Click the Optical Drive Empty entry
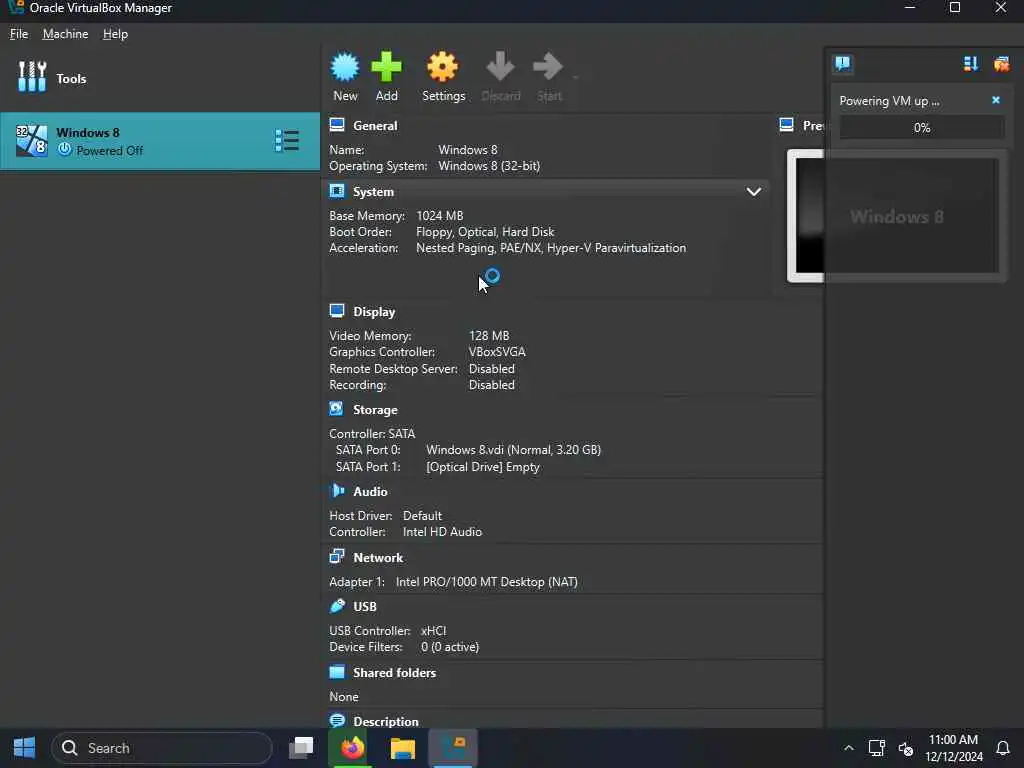The height and width of the screenshot is (768, 1024). click(x=483, y=467)
